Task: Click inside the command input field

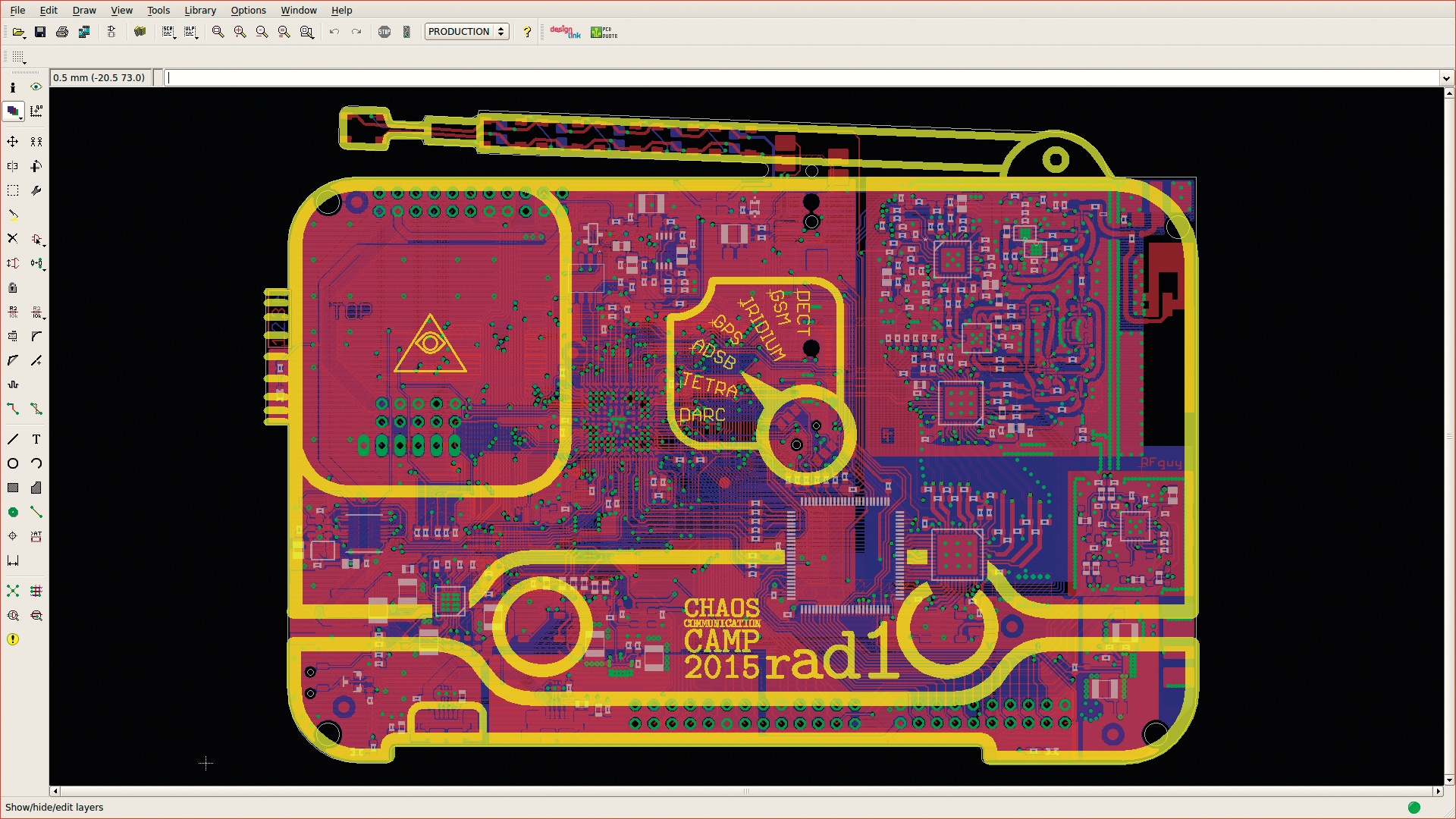Action: pos(758,78)
